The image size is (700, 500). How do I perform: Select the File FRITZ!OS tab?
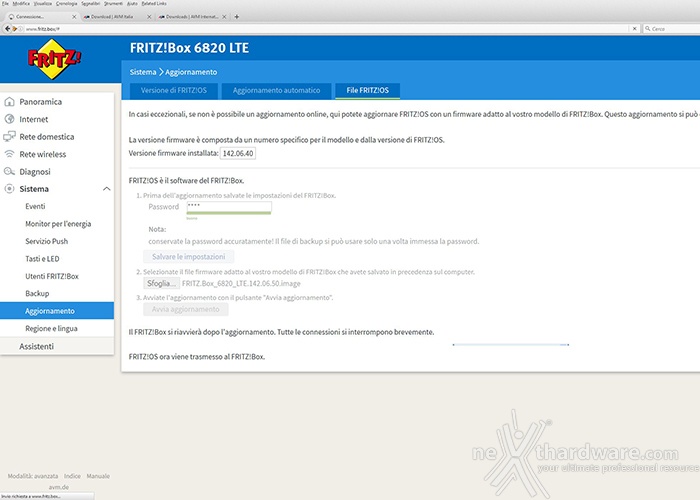click(367, 91)
